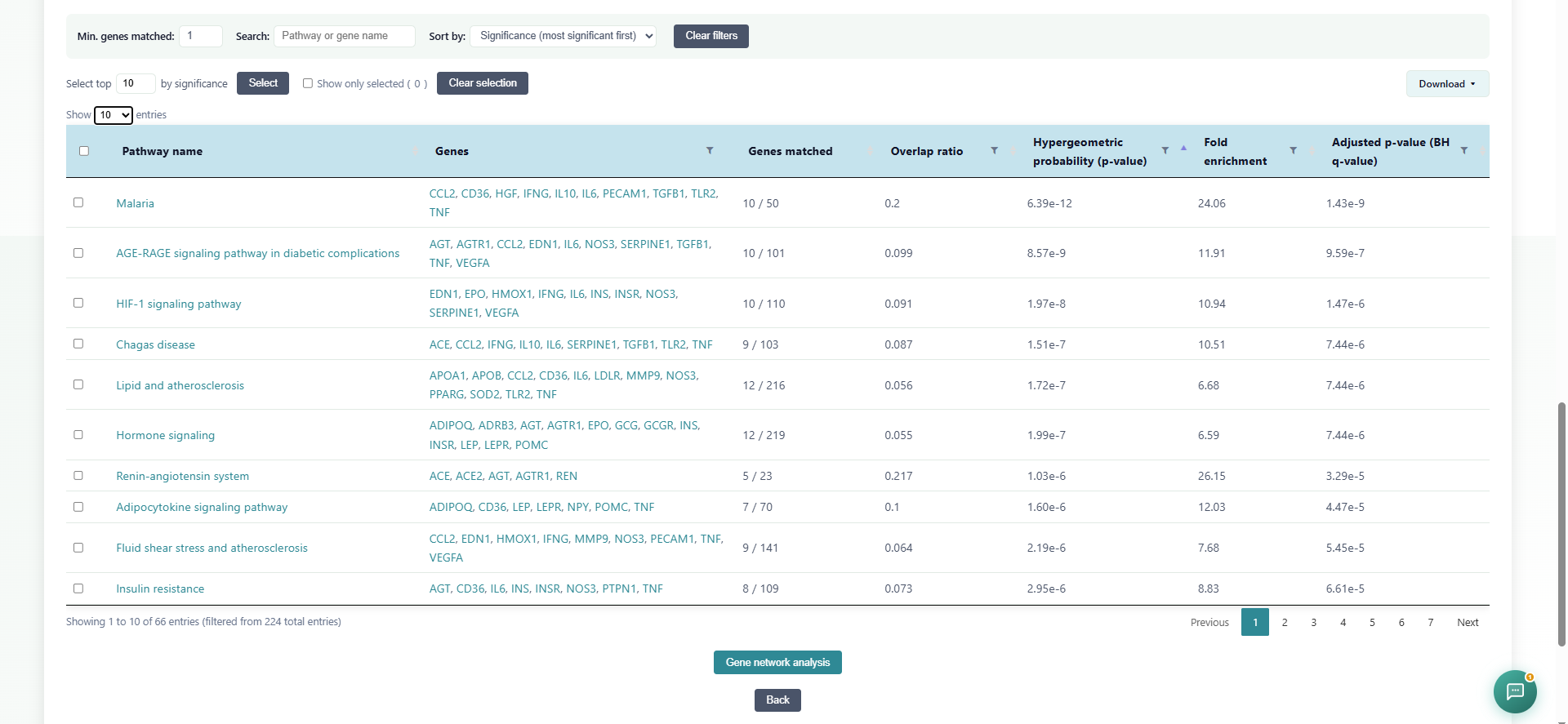Viewport: 1568px width, 724px height.
Task: Click the Back button
Action: pos(777,700)
